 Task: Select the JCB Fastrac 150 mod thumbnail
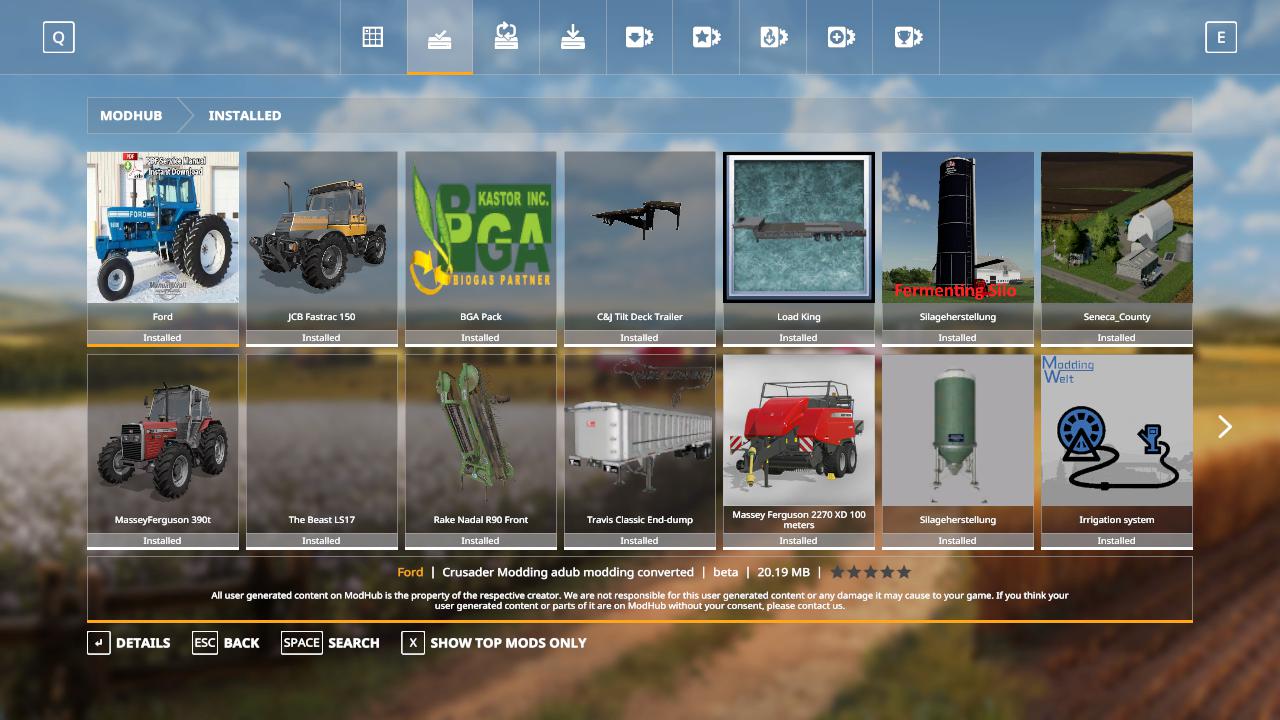click(321, 228)
